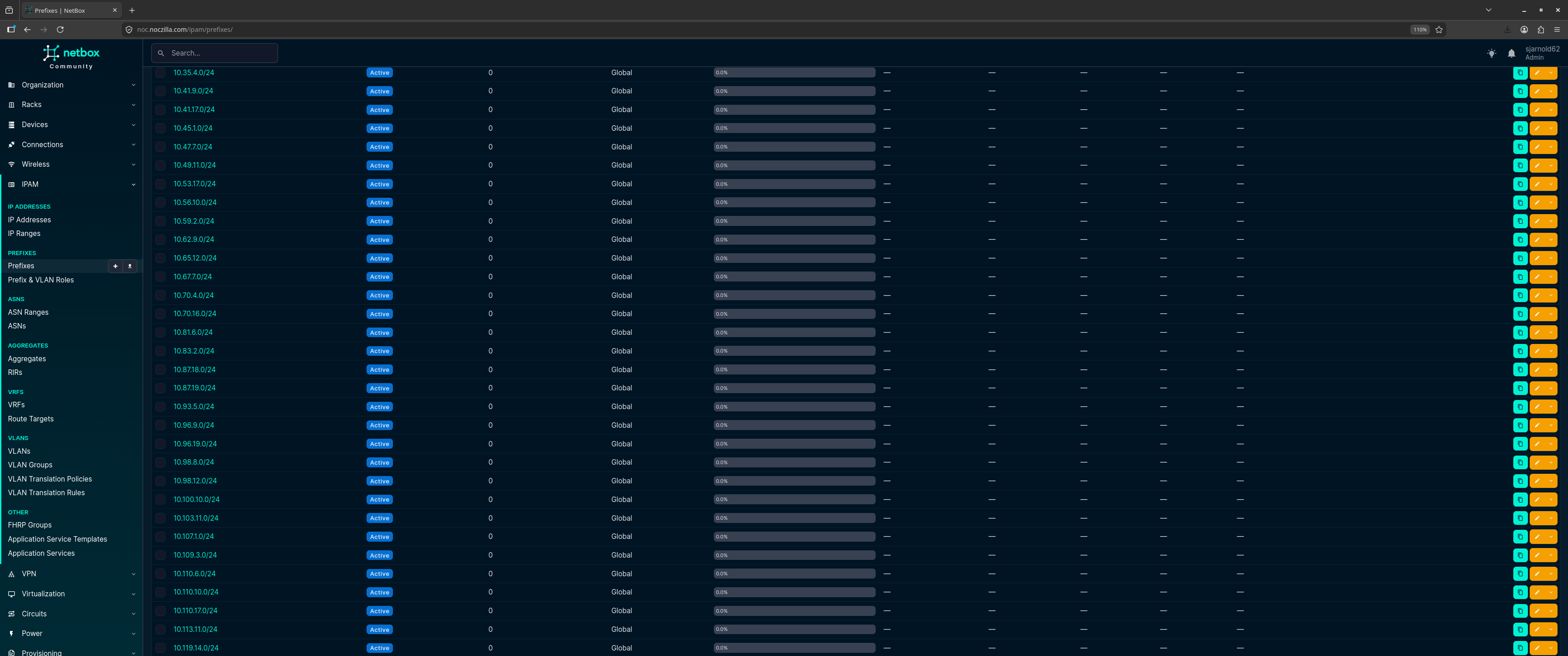The image size is (1568, 656).
Task: Clone prefix 10.93.5.0/24 using copy icon
Action: 1520,406
